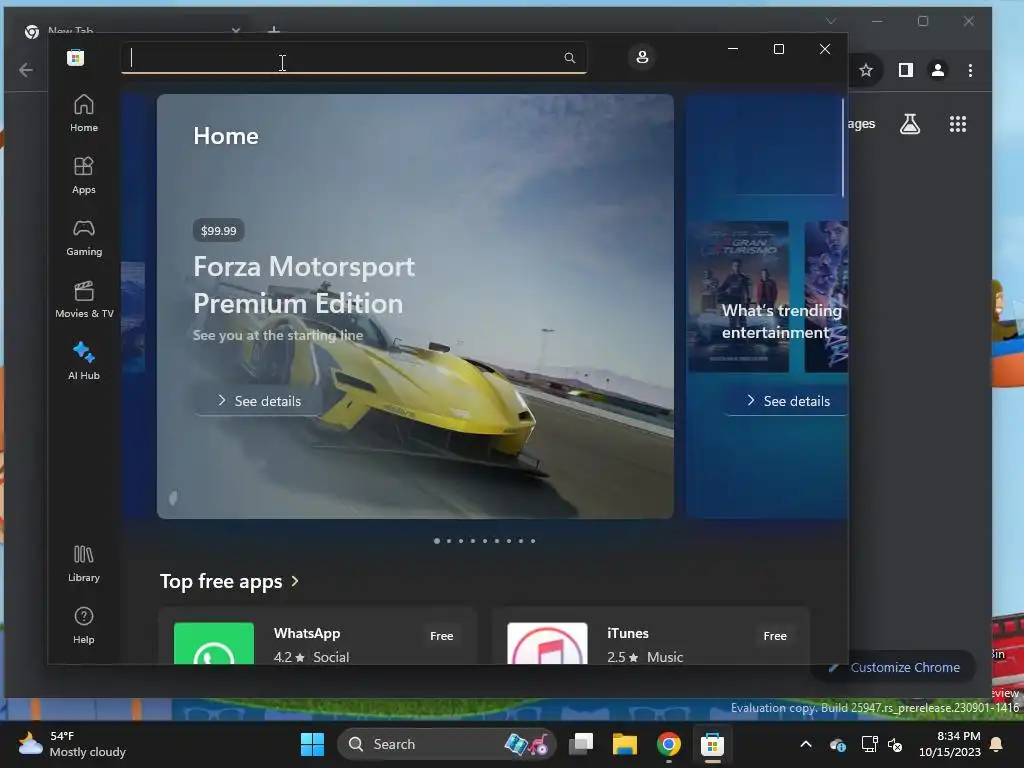The width and height of the screenshot is (1024, 768).
Task: Click the search magnifier in Store
Action: click(569, 58)
